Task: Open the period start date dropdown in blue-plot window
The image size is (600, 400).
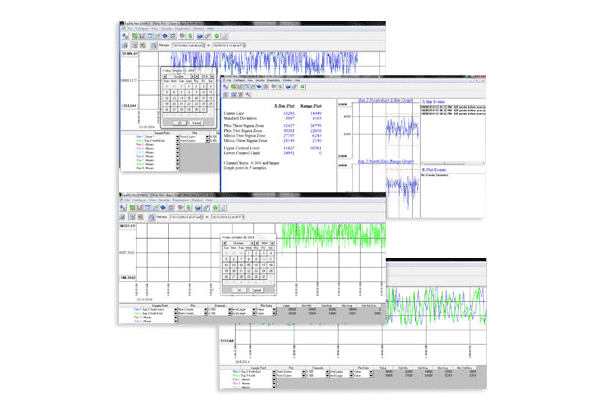Action: pyautogui.click(x=204, y=46)
